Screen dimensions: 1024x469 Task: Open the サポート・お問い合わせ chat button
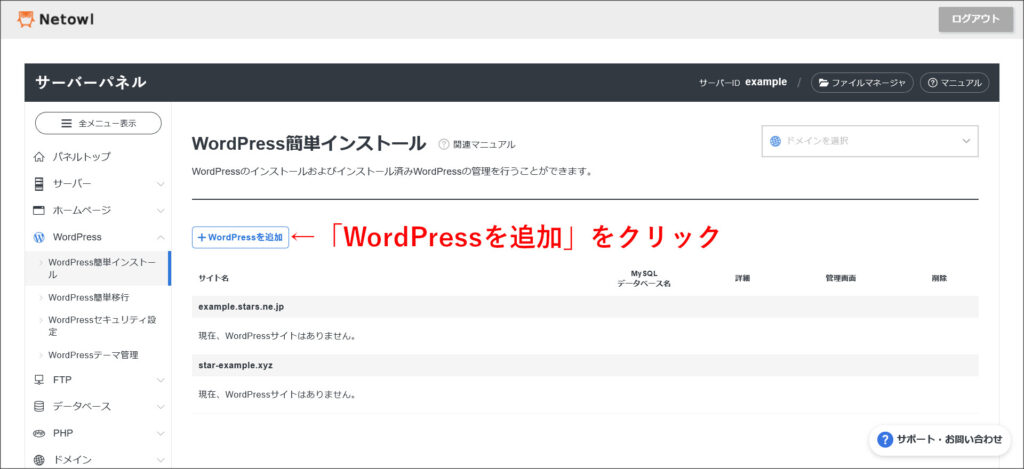pyautogui.click(x=940, y=440)
